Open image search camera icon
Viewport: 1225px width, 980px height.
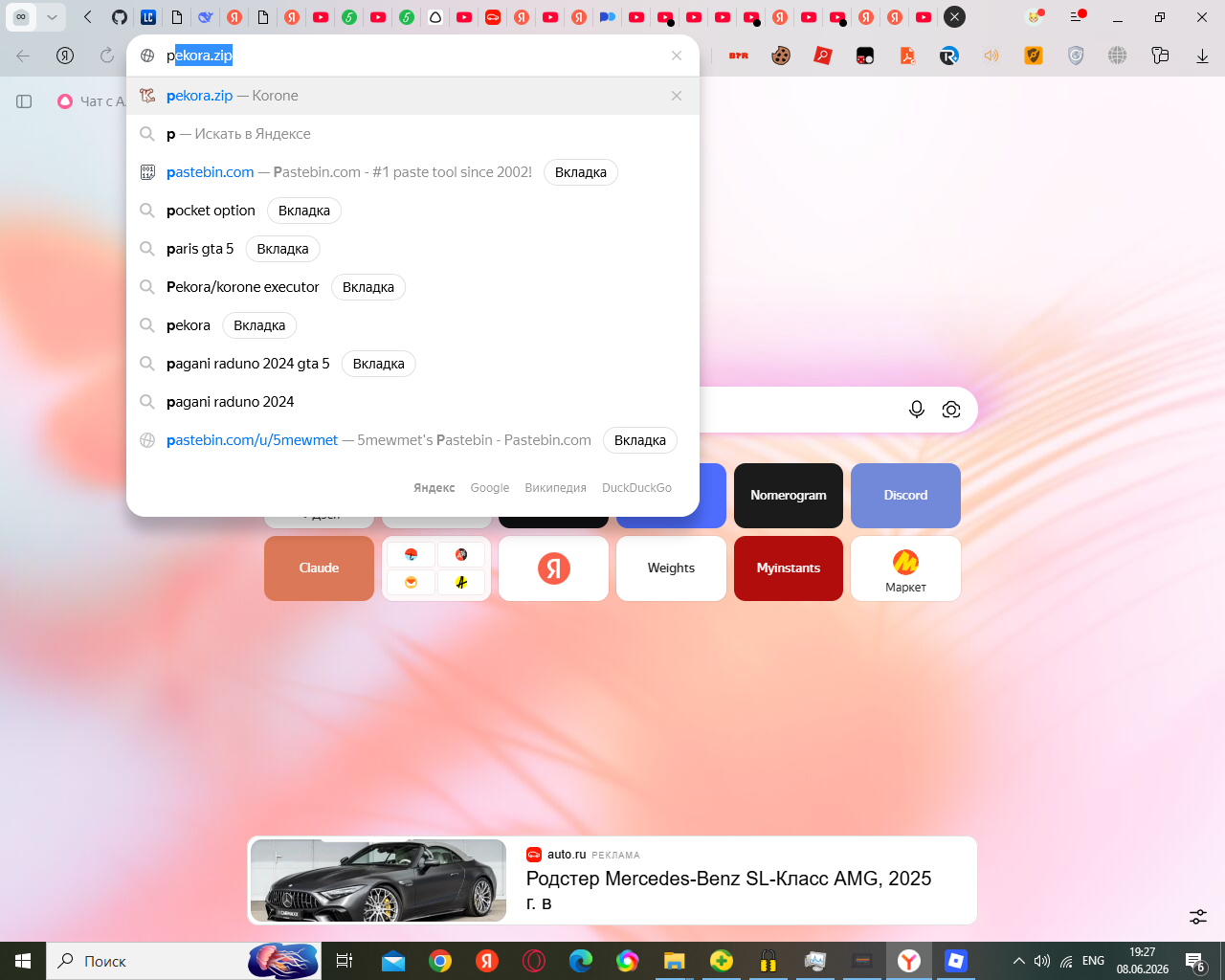click(951, 410)
